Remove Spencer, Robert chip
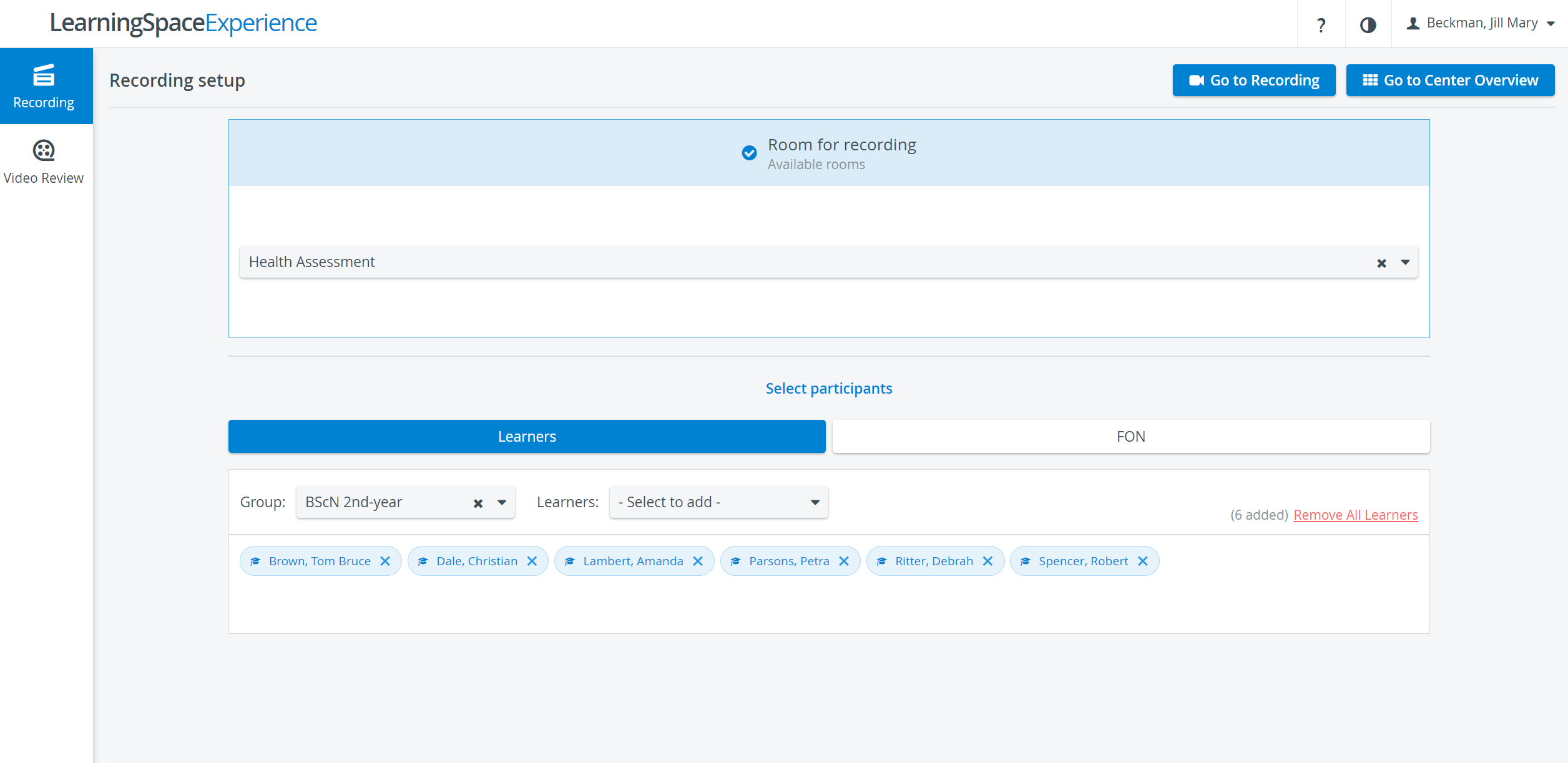 tap(1143, 561)
